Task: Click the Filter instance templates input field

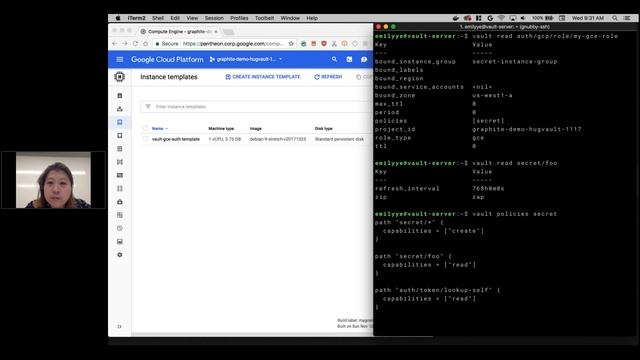Action: pyautogui.click(x=257, y=107)
